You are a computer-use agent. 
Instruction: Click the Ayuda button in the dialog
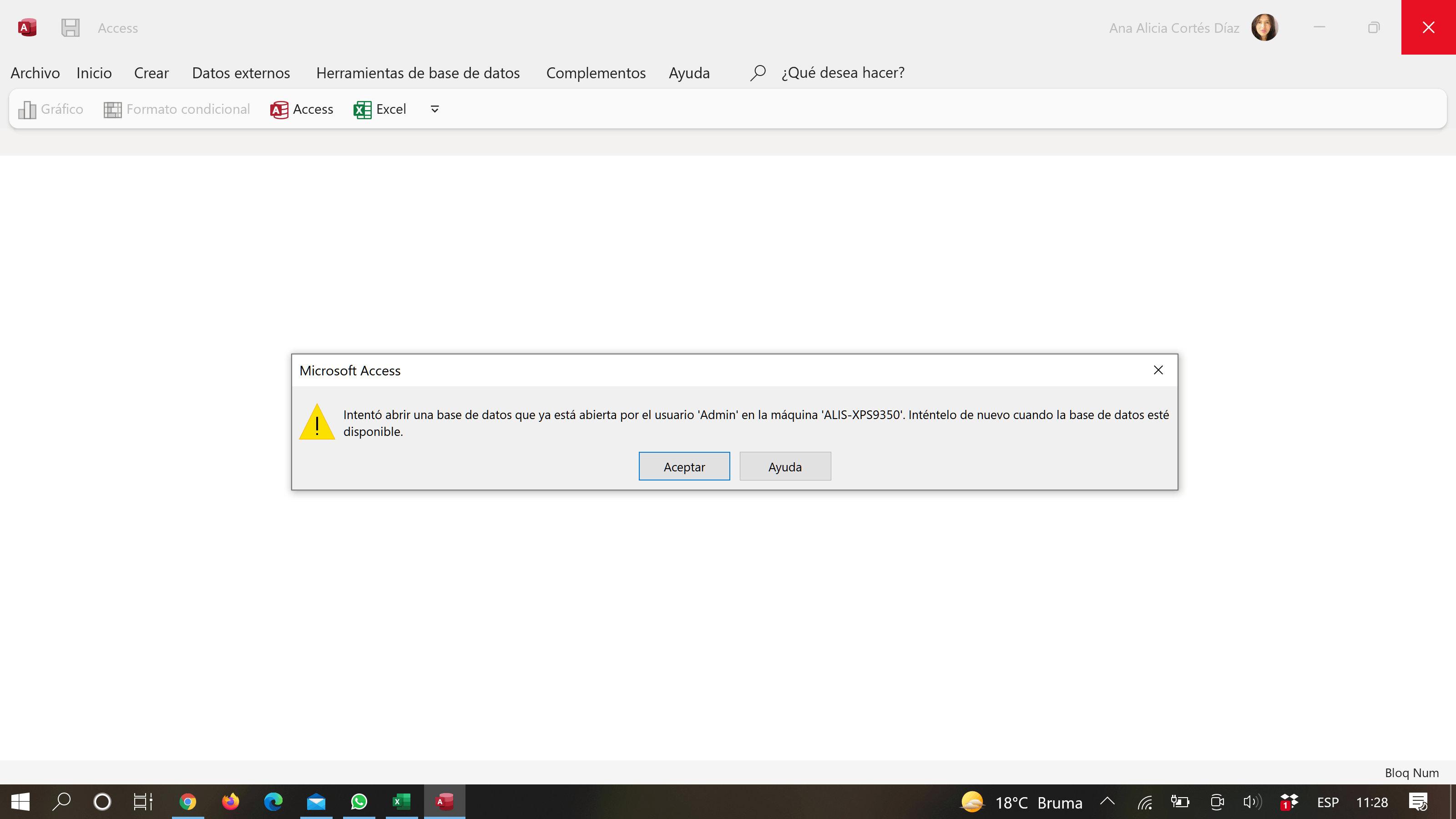click(x=784, y=466)
